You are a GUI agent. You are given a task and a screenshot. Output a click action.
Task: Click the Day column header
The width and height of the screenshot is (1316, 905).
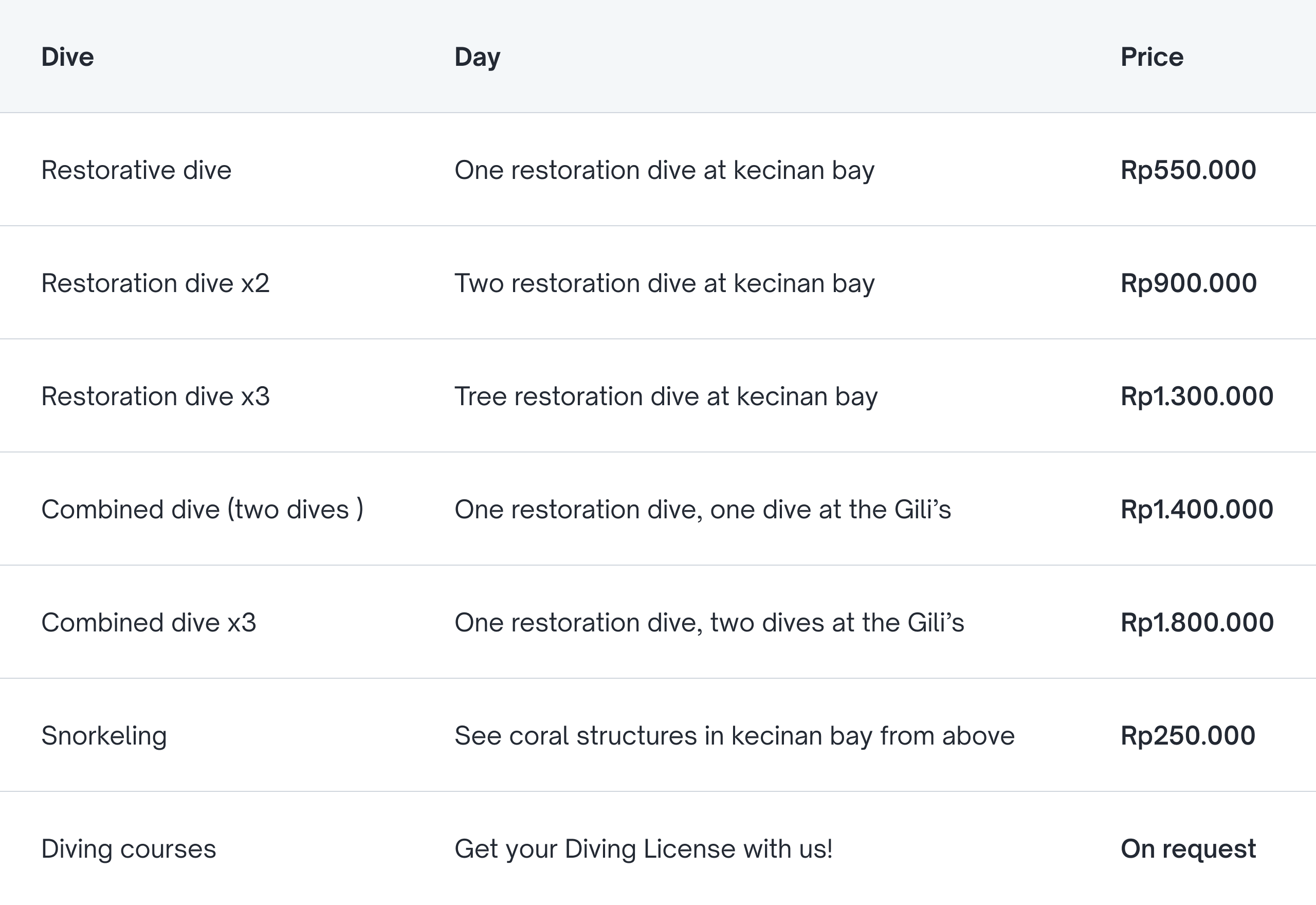pyautogui.click(x=477, y=57)
